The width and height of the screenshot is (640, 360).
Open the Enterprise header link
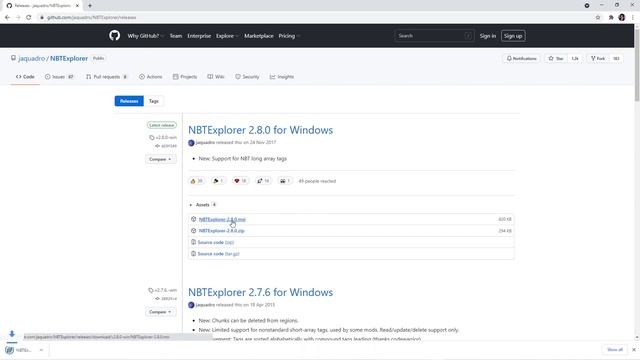199,36
